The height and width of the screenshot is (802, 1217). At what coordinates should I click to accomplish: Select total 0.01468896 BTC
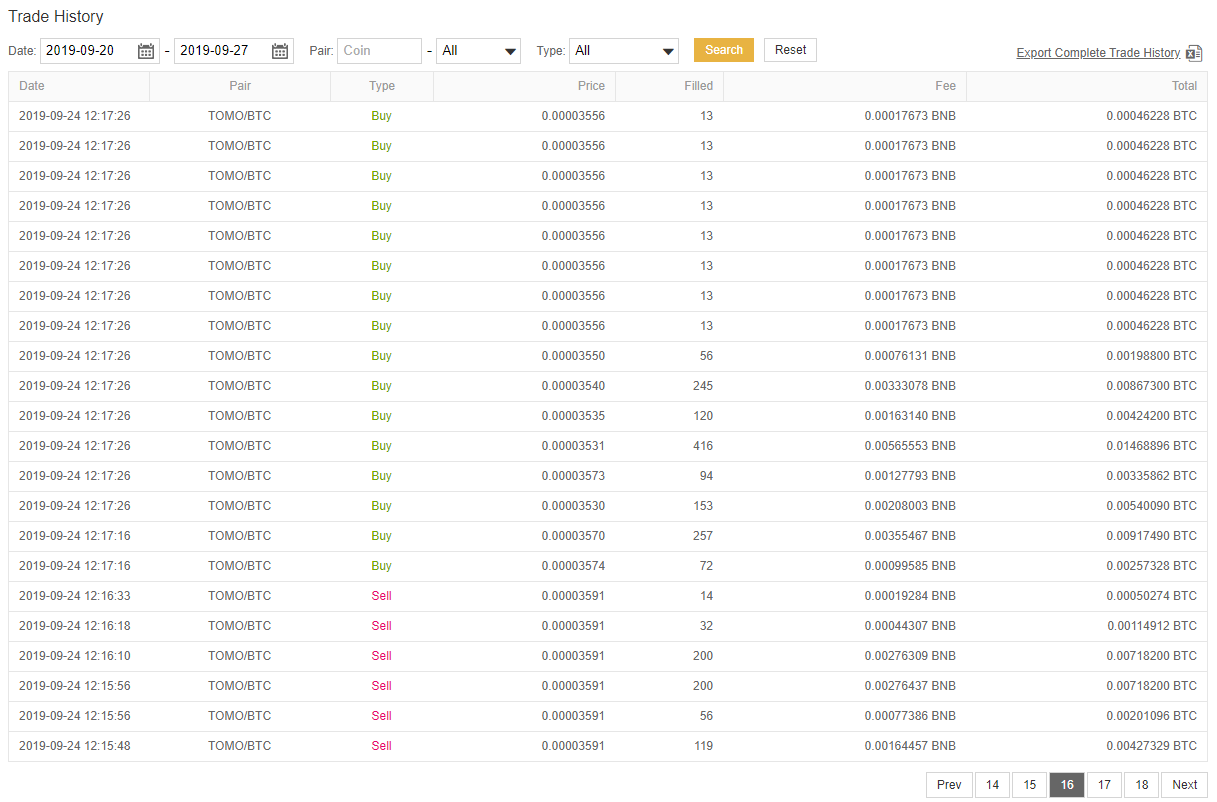[x=1151, y=446]
